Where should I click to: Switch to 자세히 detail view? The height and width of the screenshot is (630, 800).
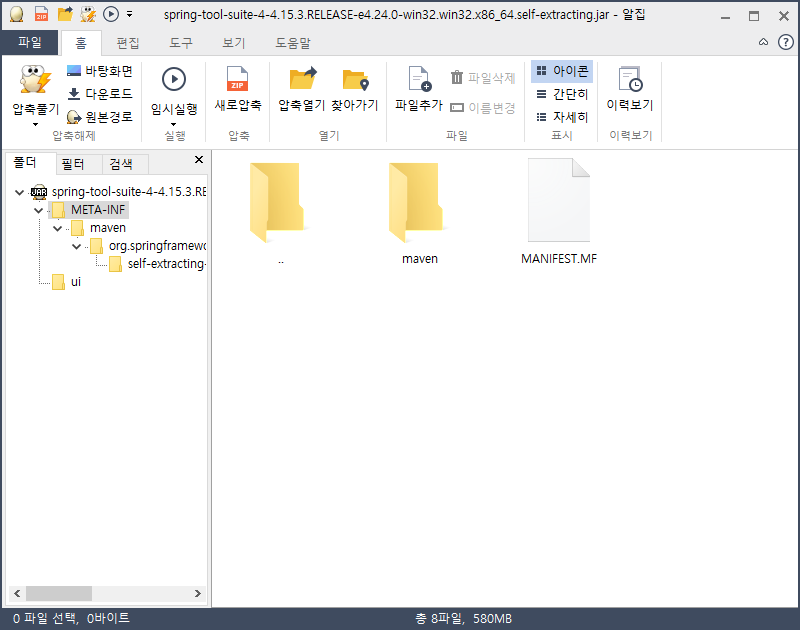tap(562, 117)
